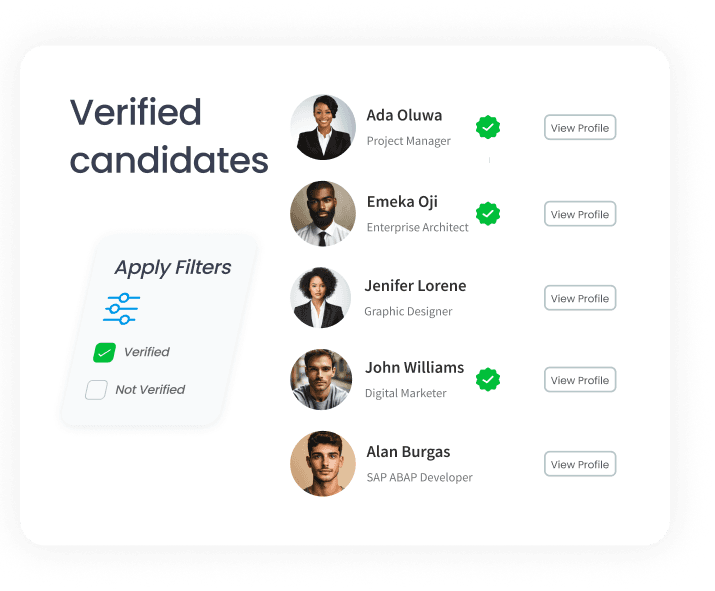
Task: Click Ada Oluwa's green verified badge
Action: (488, 127)
